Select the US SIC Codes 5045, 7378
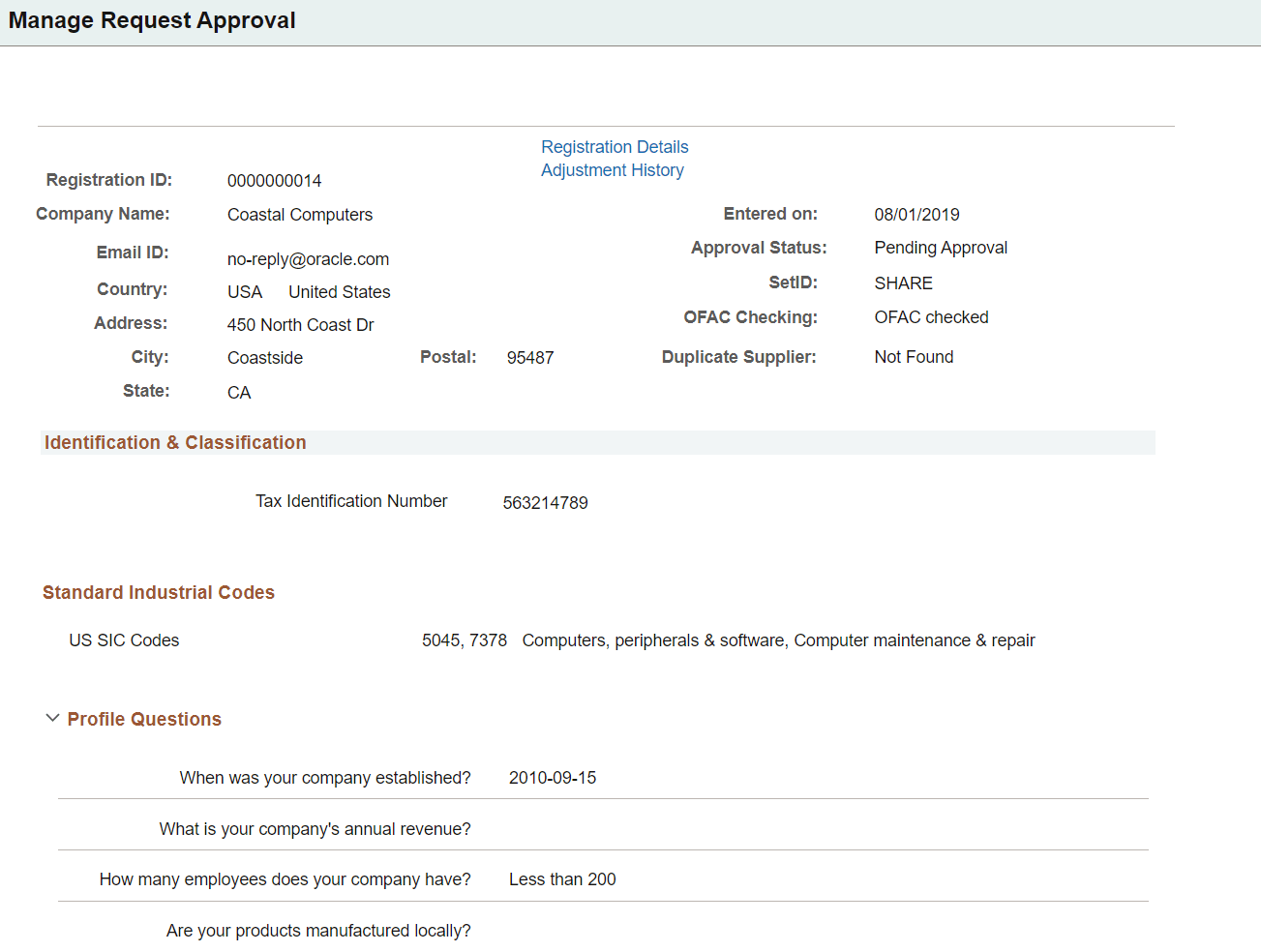The height and width of the screenshot is (952, 1261). (x=464, y=640)
